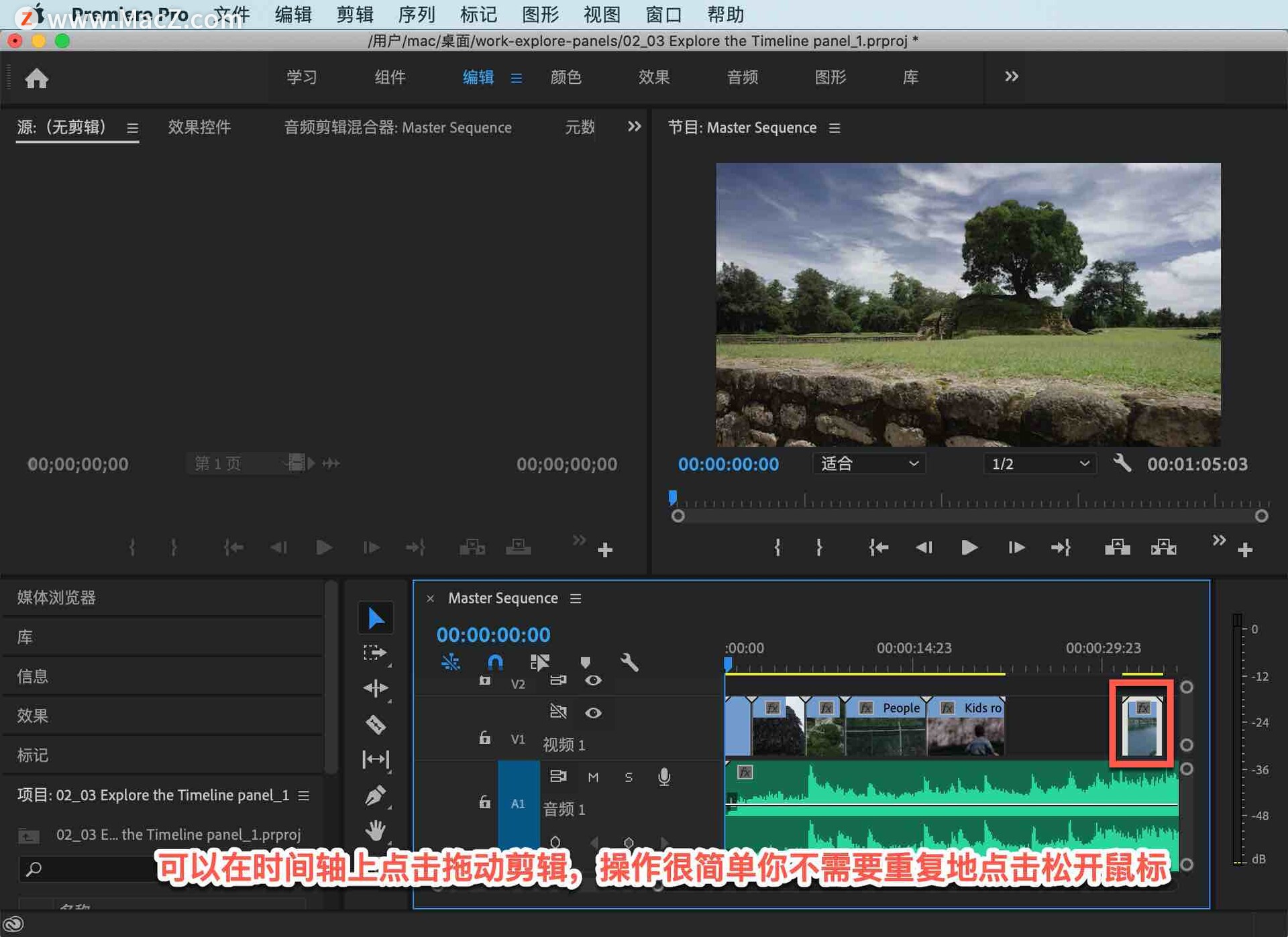Screen dimensions: 1288x937
Task: Toggle sync lock on A1 track
Action: tap(558, 776)
